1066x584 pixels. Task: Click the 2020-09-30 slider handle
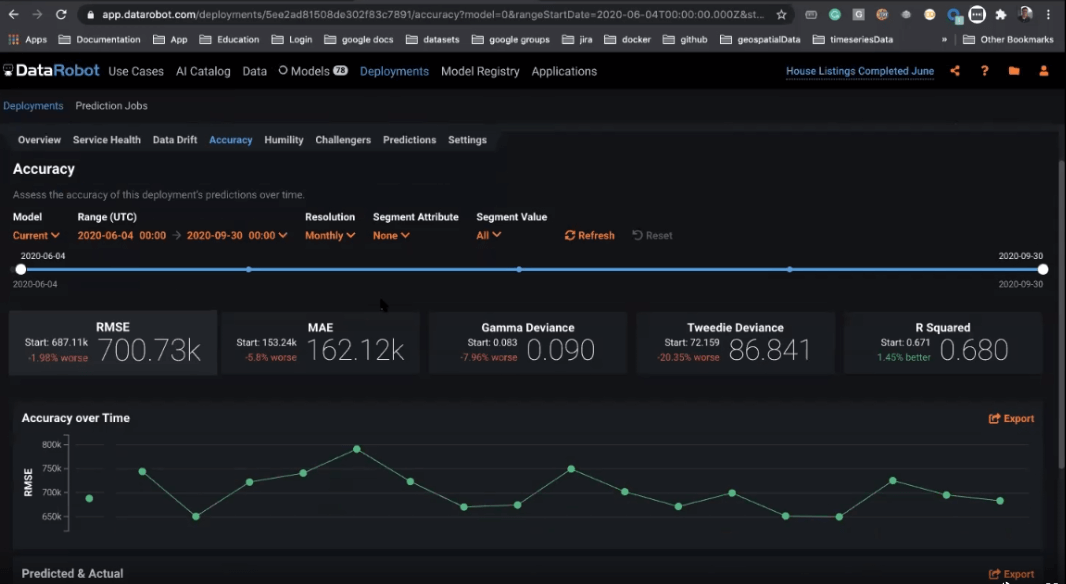(1042, 269)
